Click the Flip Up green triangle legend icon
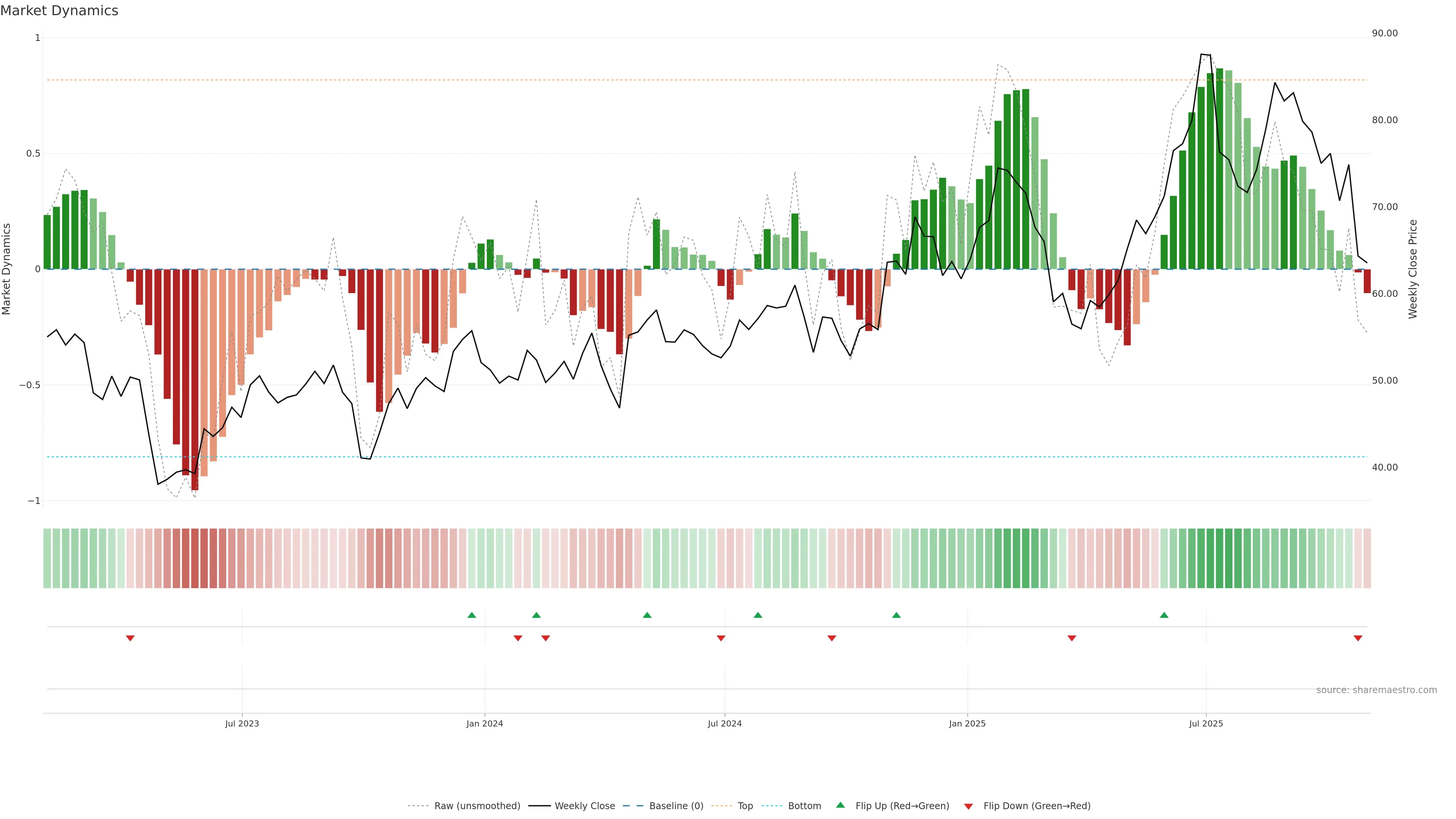This screenshot has height=819, width=1456. (841, 805)
